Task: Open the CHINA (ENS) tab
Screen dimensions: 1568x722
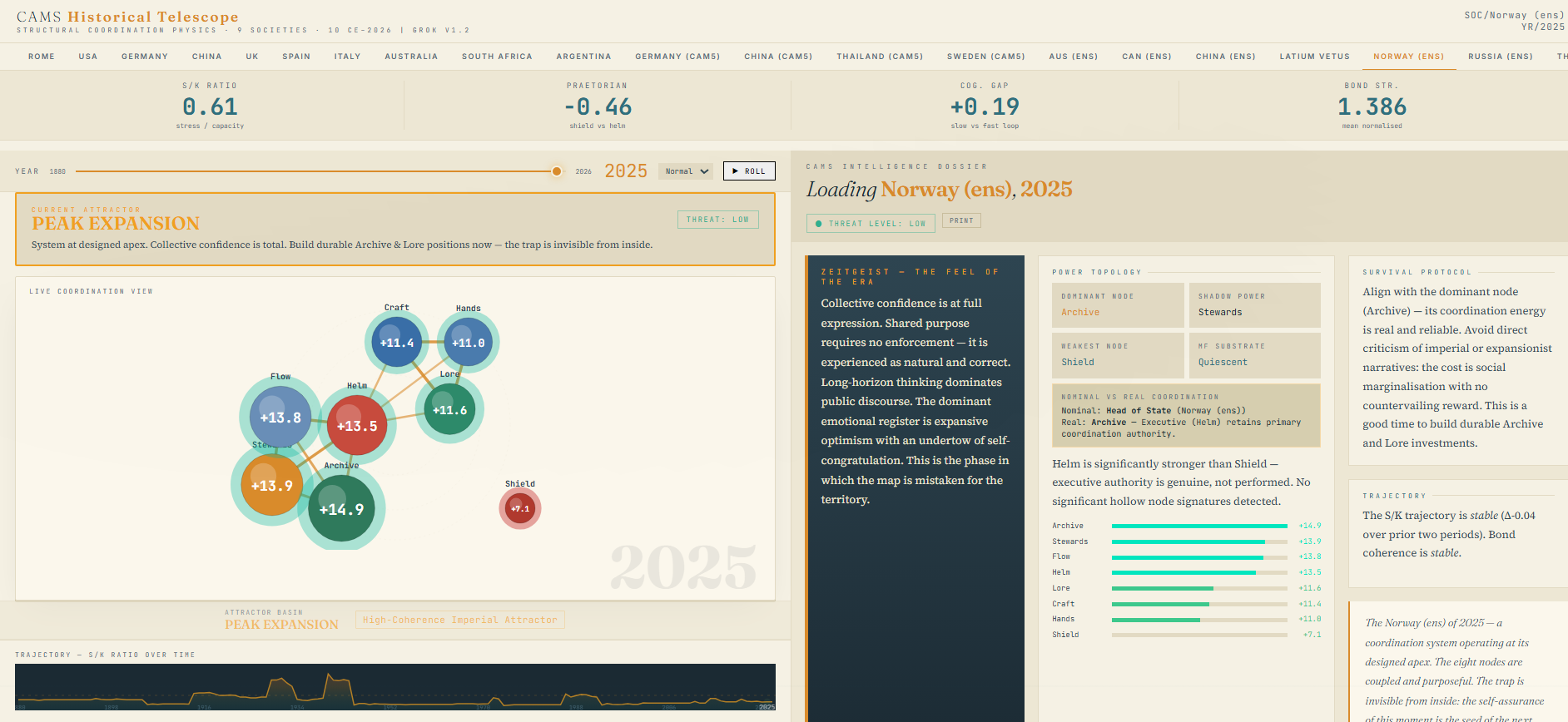Action: 1225,57
